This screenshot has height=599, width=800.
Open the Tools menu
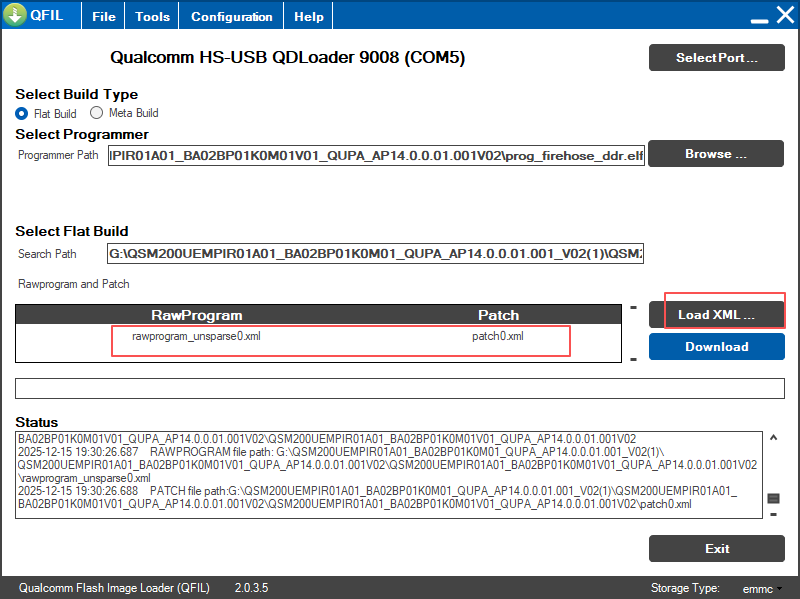152,17
